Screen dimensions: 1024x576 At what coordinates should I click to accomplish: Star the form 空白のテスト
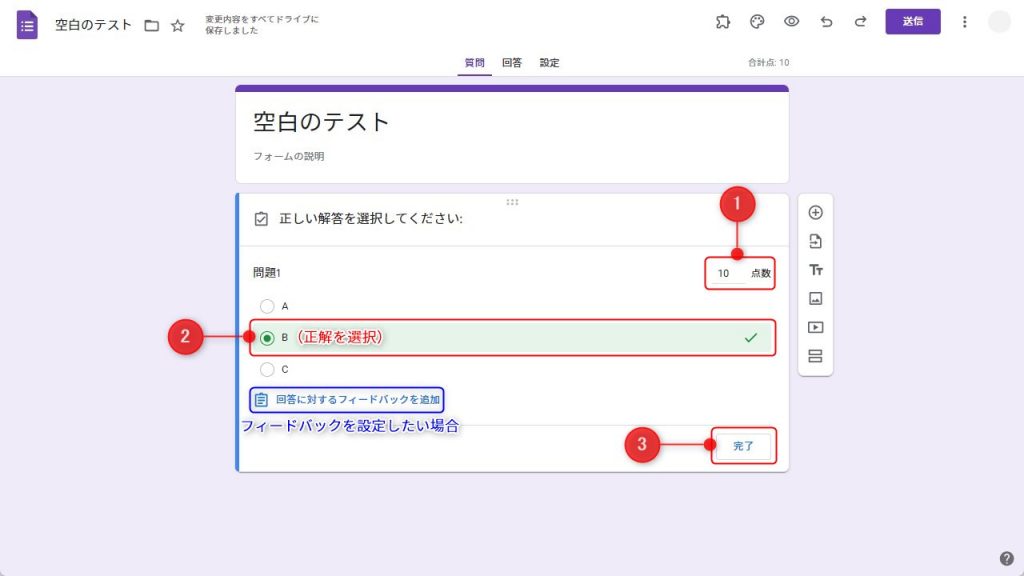pyautogui.click(x=178, y=25)
